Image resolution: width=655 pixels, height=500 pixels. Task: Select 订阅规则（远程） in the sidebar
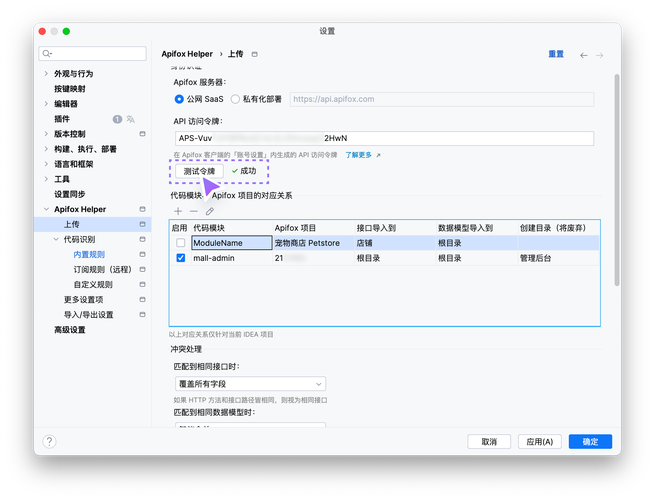[102, 269]
